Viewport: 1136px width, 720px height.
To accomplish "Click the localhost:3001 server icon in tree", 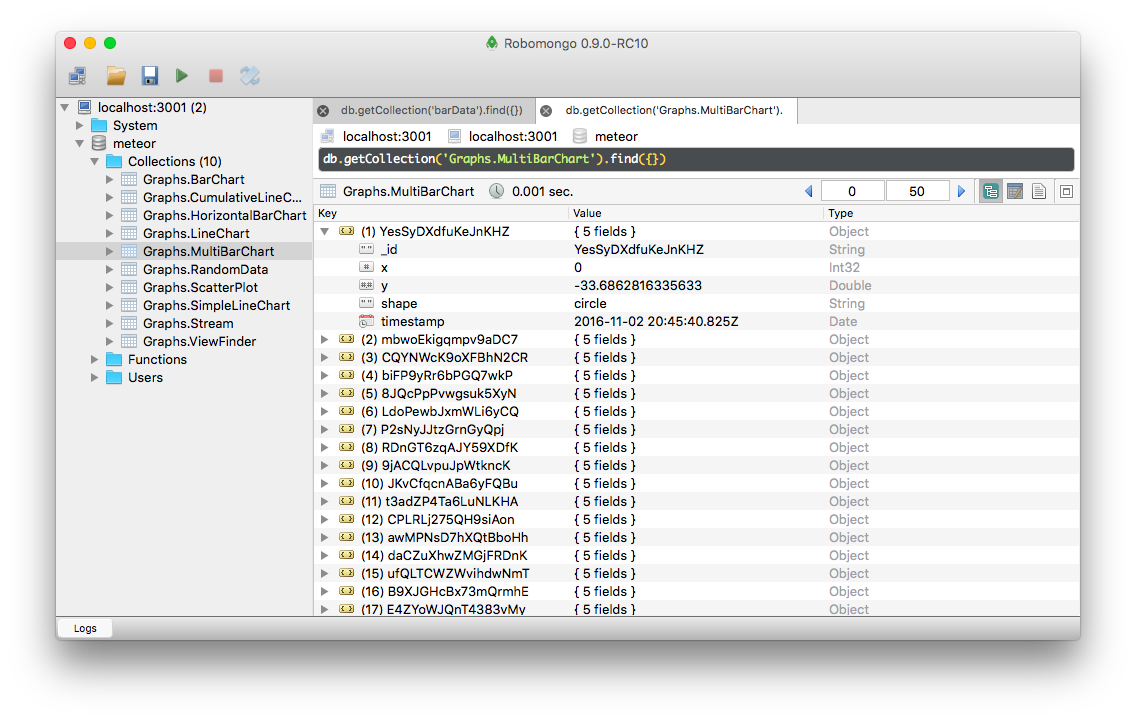I will [85, 107].
